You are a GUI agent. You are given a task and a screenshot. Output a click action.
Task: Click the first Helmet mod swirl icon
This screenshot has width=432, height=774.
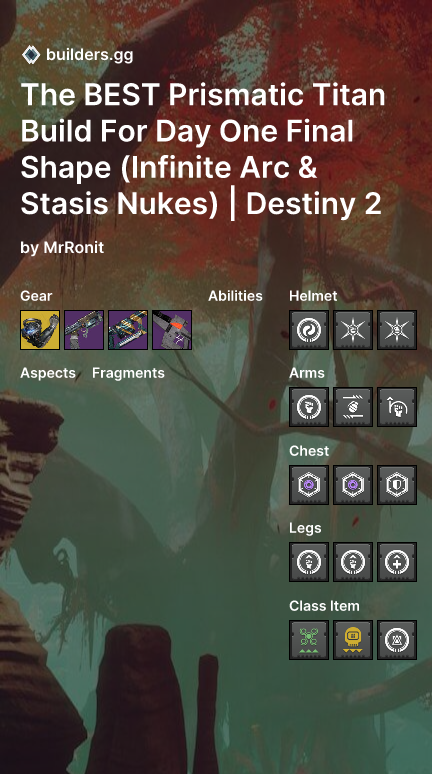click(309, 330)
